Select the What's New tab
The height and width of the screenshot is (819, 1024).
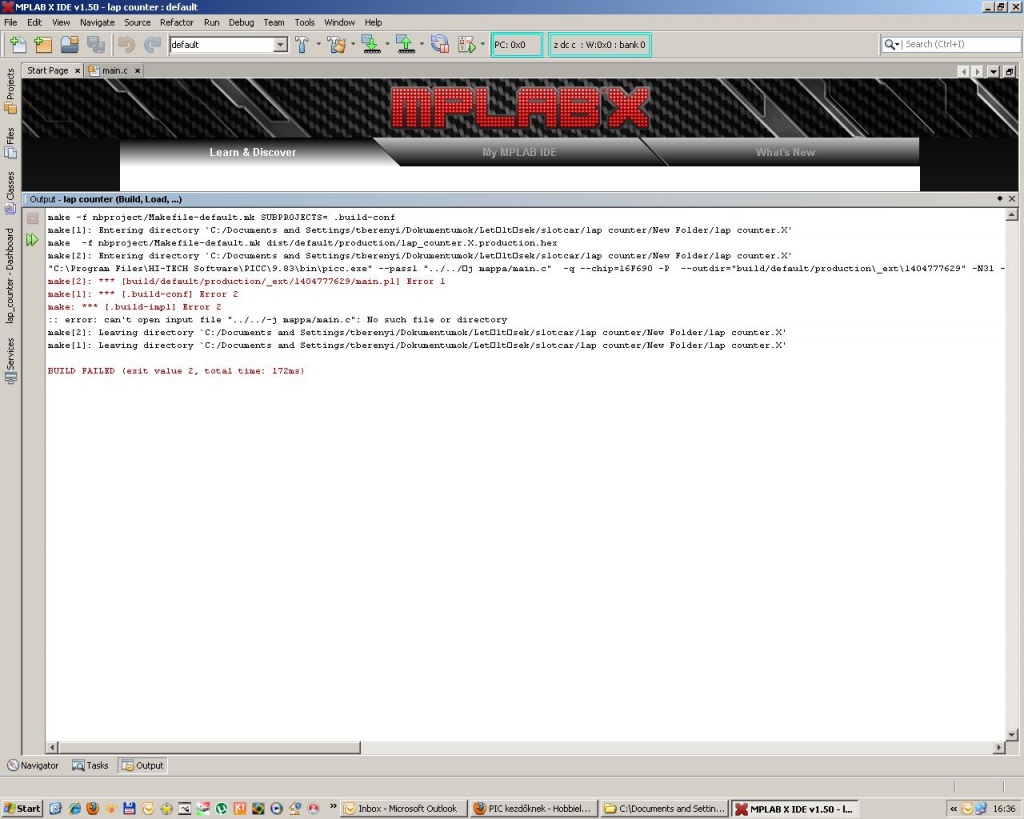tap(785, 152)
